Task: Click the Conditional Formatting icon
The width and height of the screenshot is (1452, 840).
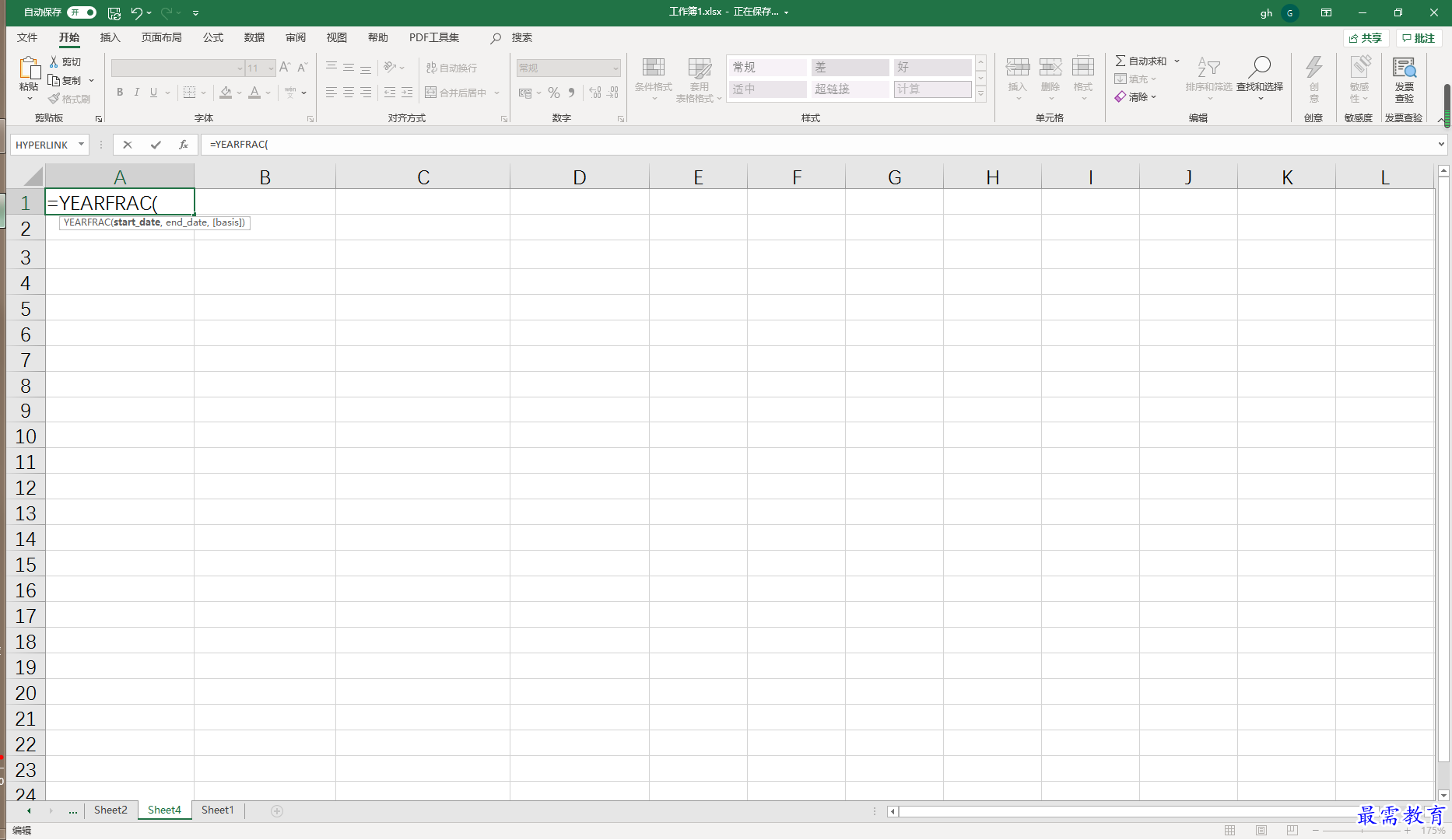Action: (x=654, y=68)
